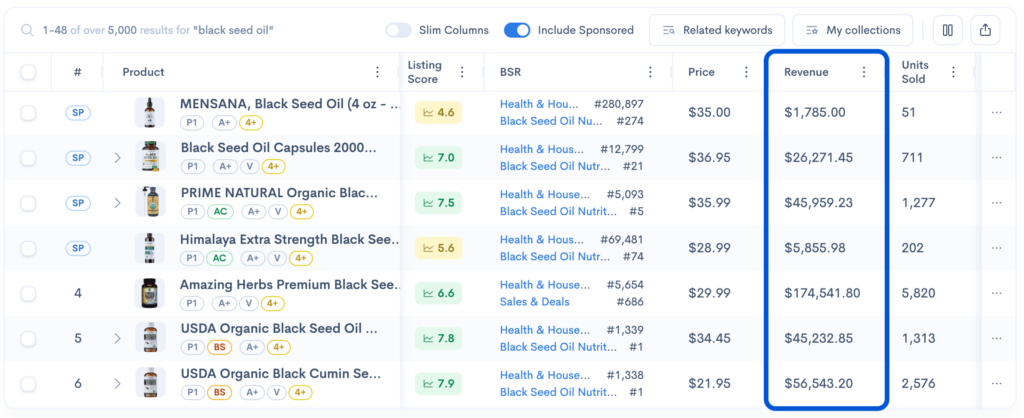
Task: Toggle Include Sponsored switch
Action: click(517, 30)
